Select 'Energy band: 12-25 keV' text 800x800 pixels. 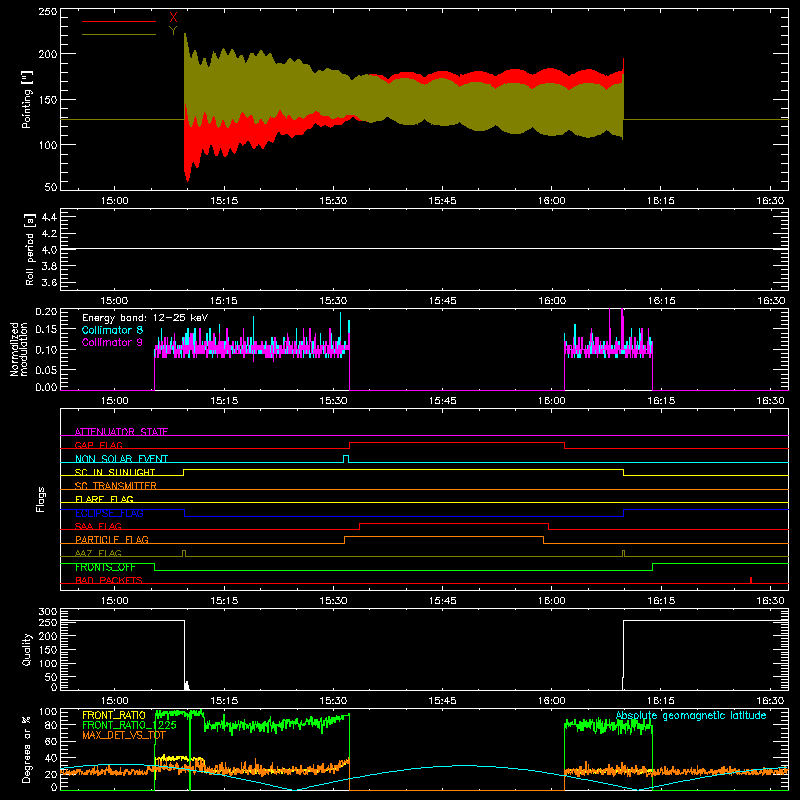tap(145, 318)
